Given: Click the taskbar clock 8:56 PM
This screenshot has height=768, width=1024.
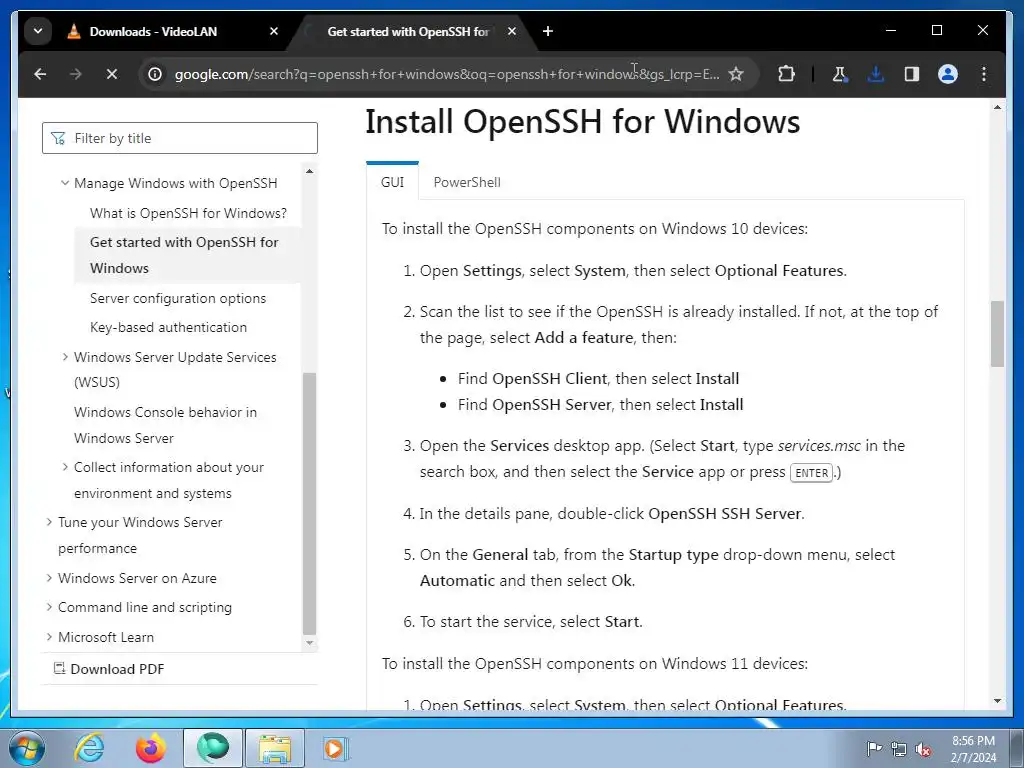Looking at the screenshot, I should [x=973, y=741].
